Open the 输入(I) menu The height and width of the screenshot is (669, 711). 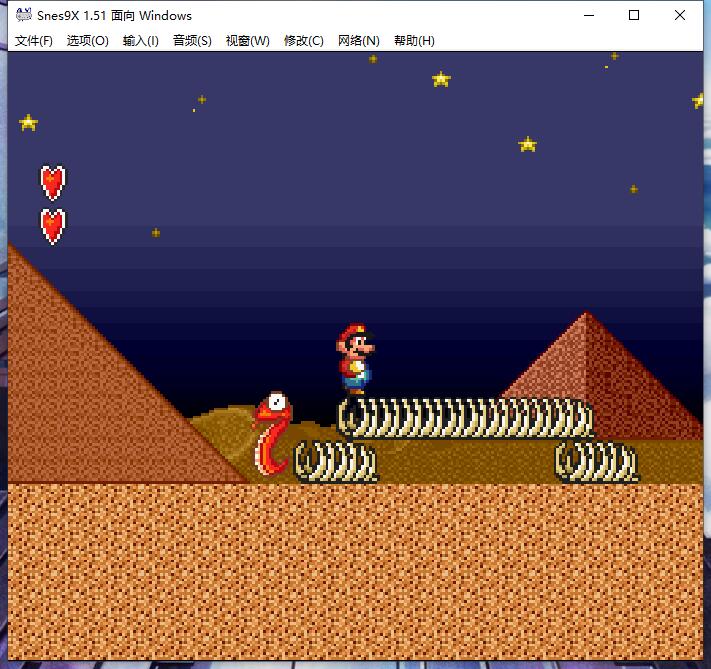(x=141, y=41)
